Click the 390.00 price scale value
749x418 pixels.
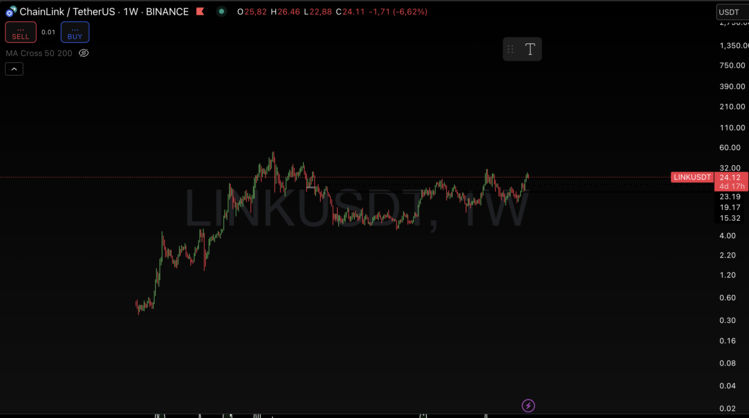click(x=732, y=86)
